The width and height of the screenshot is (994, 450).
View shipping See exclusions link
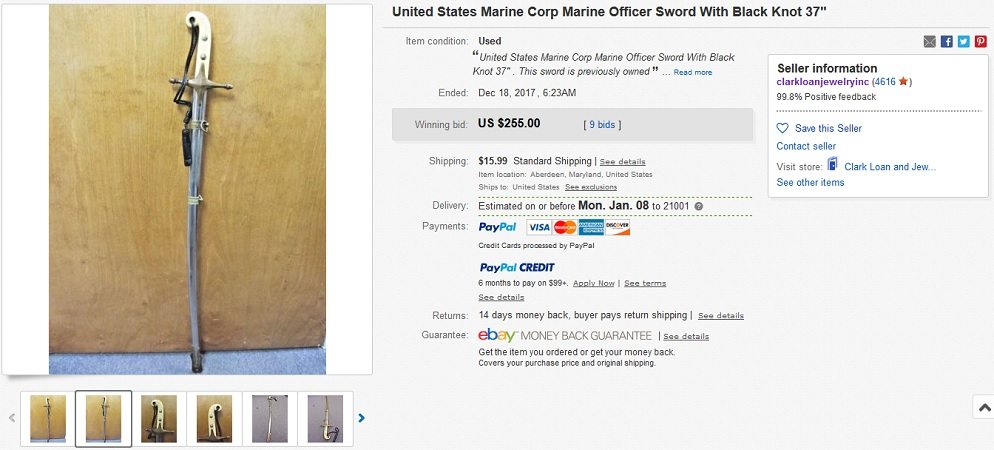(591, 187)
